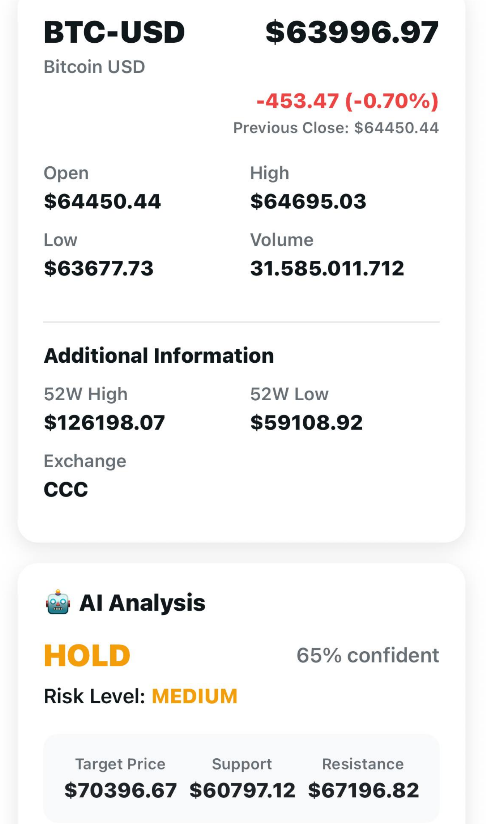
Task: Click the Exchange value CCC
Action: [x=66, y=489]
